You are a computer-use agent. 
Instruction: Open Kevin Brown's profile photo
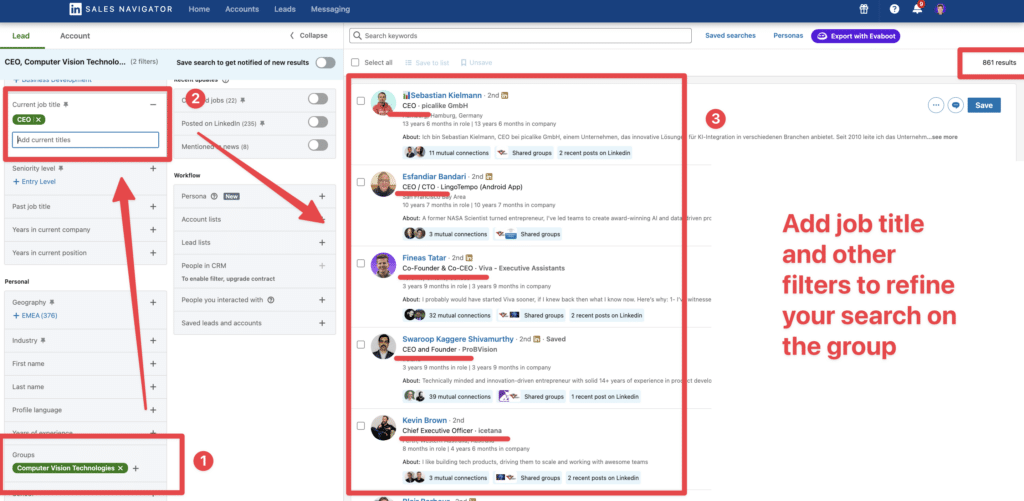click(x=383, y=427)
